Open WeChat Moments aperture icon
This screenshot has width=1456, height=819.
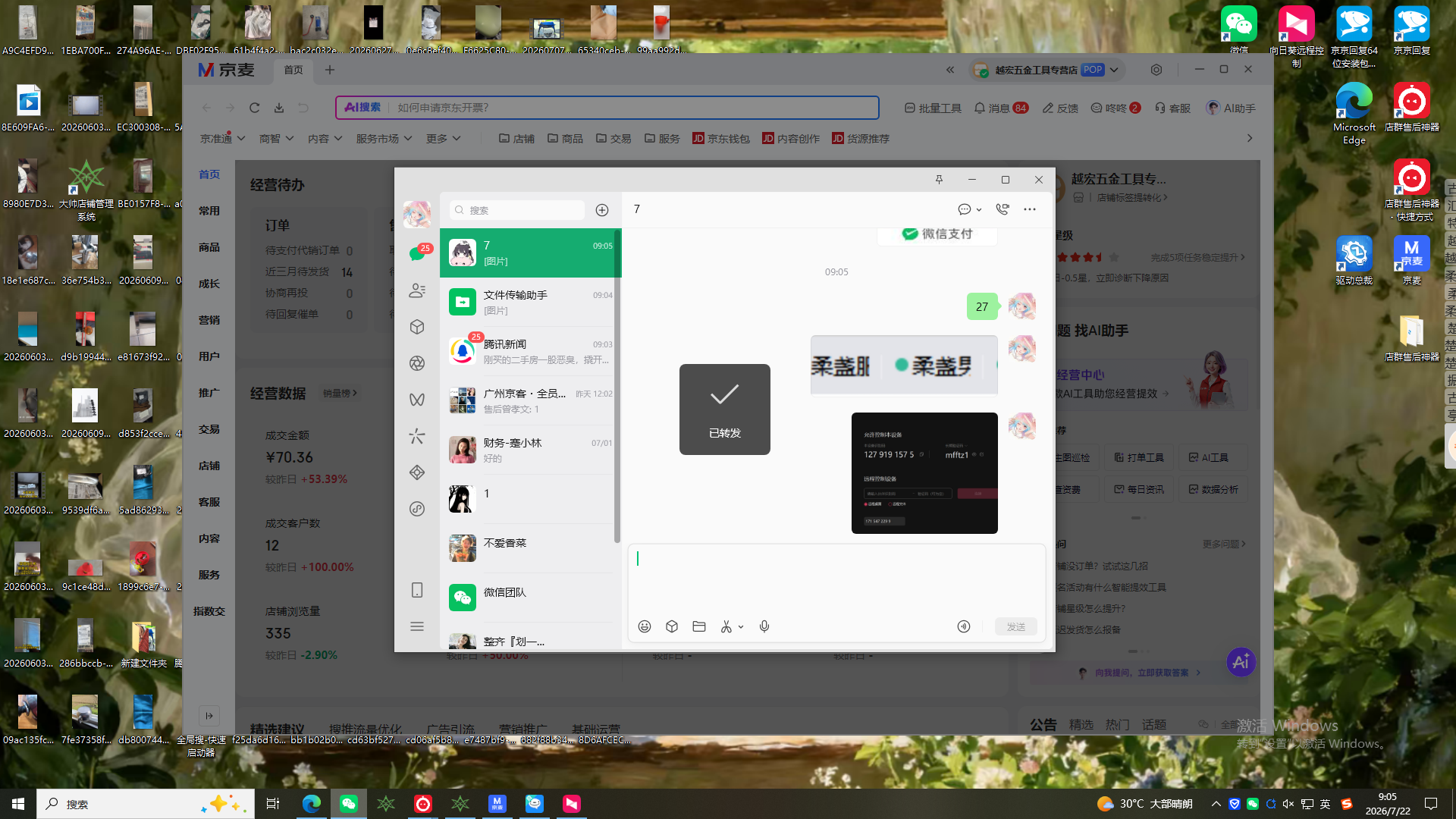[x=417, y=363]
